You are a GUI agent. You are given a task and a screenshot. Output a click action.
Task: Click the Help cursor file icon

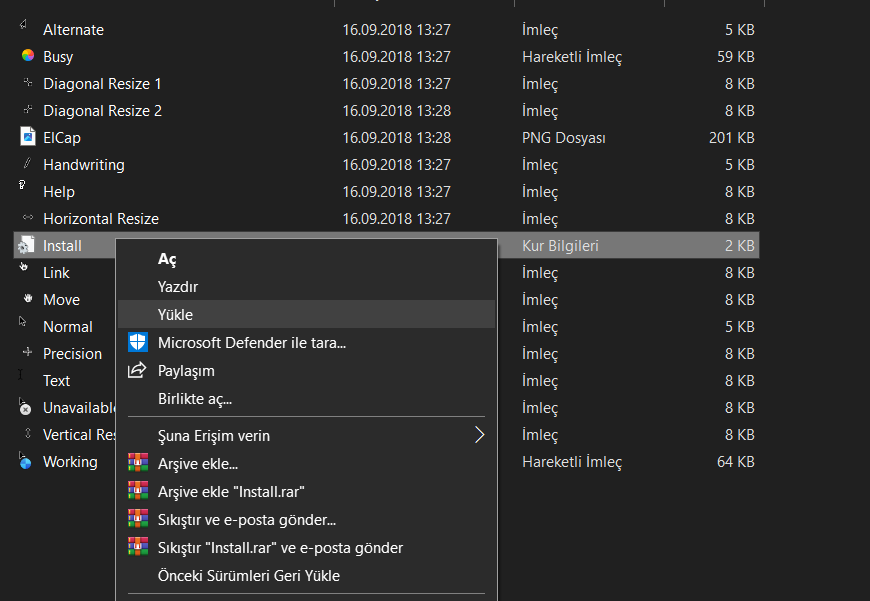tap(24, 188)
